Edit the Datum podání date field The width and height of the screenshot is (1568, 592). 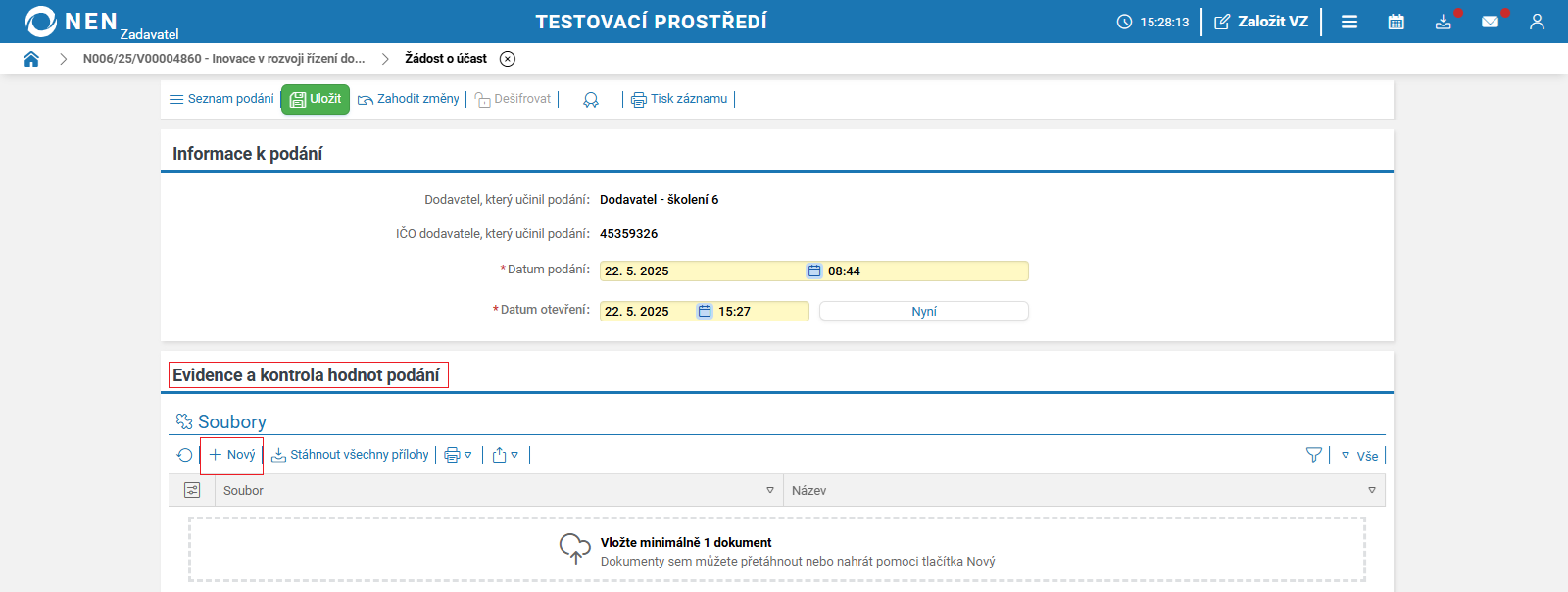703,271
